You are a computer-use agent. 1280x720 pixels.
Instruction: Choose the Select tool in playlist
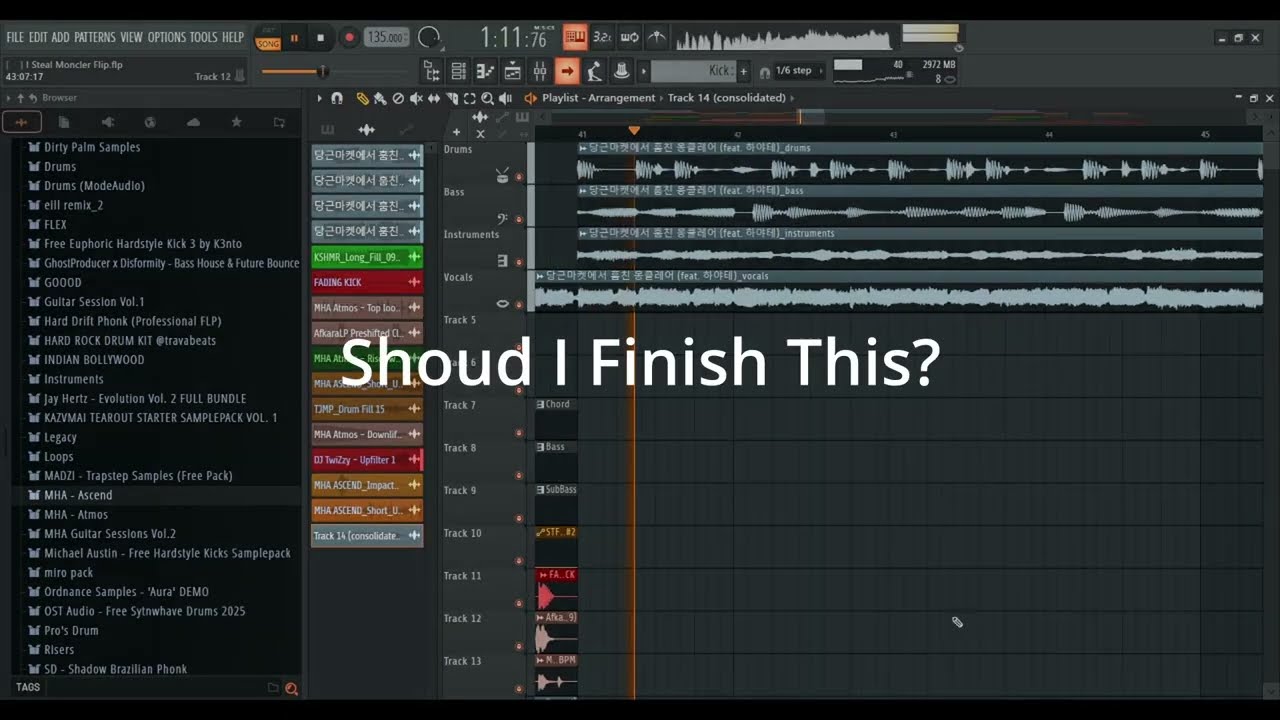tap(469, 98)
